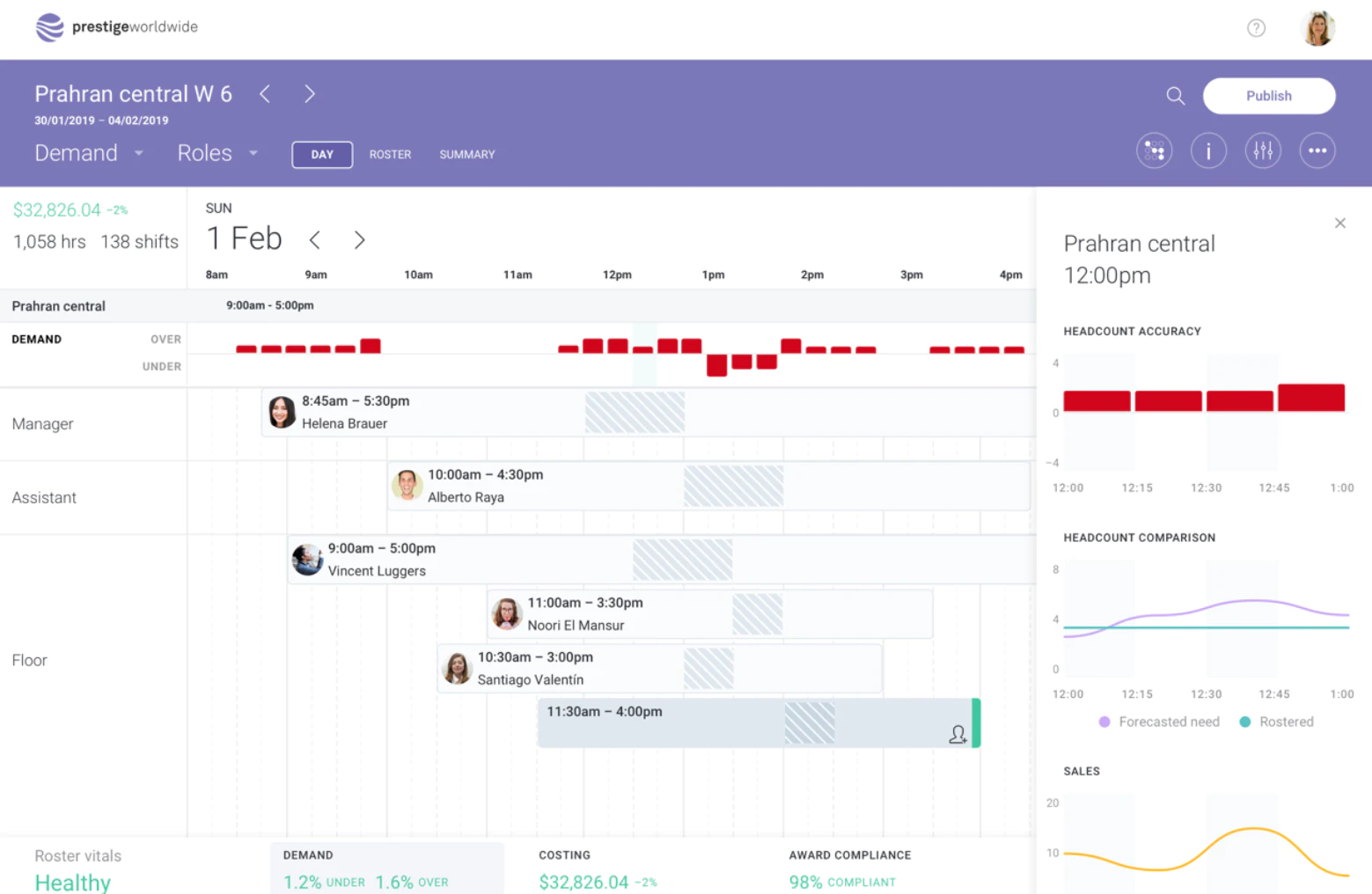Open the filter sliders settings icon
The width and height of the screenshot is (1372, 894).
pyautogui.click(x=1263, y=151)
